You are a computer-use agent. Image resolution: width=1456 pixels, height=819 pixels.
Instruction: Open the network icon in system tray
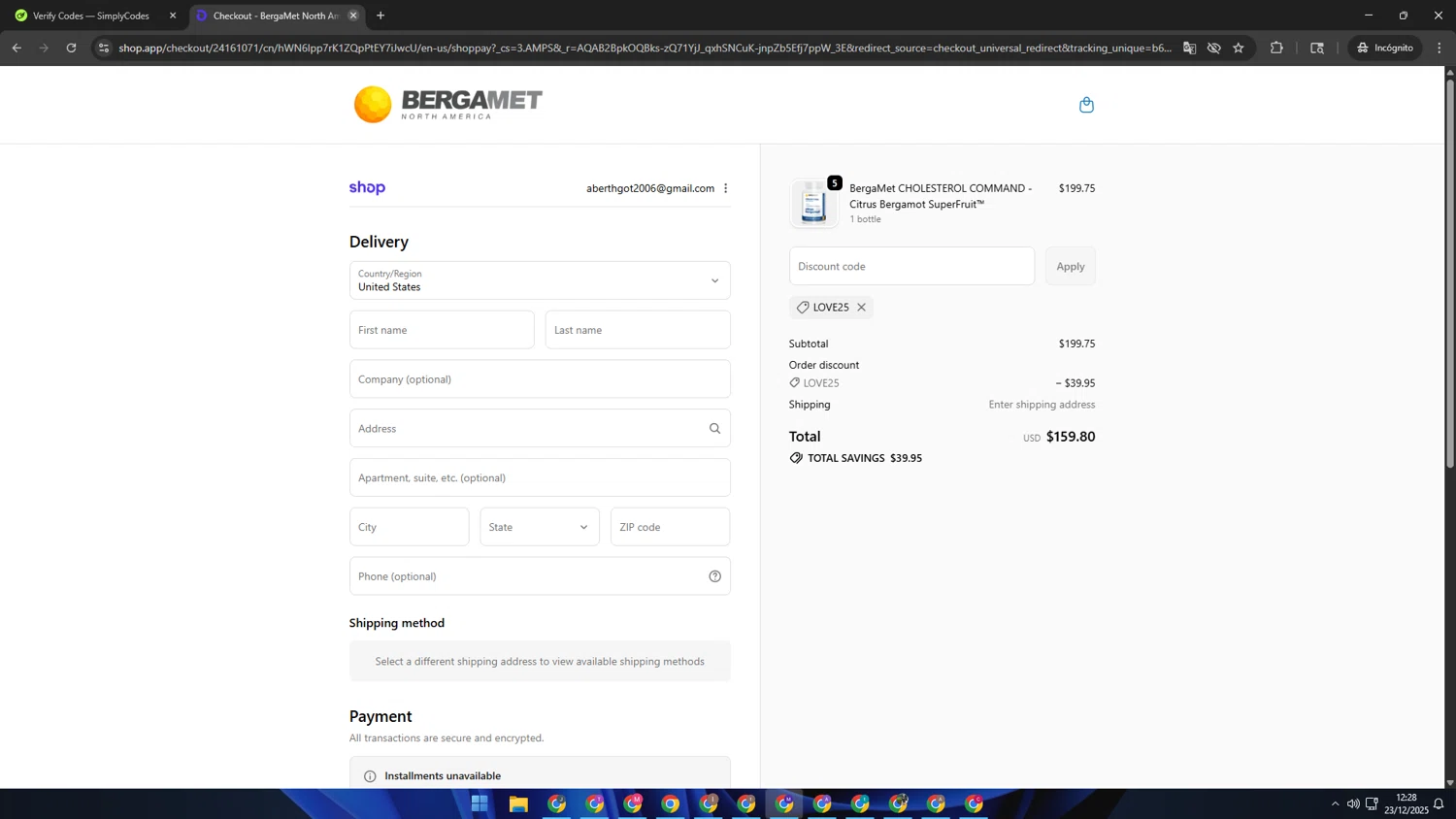point(1372,803)
